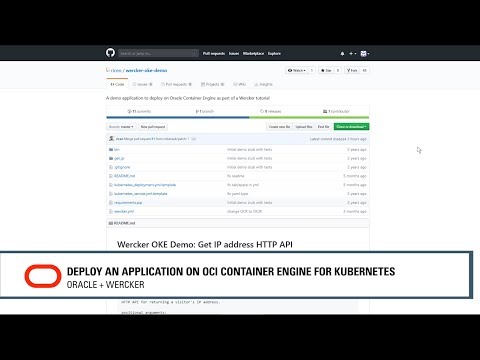This screenshot has width=480, height=360.
Task: Expand the green Clone or download button
Action: [x=351, y=127]
